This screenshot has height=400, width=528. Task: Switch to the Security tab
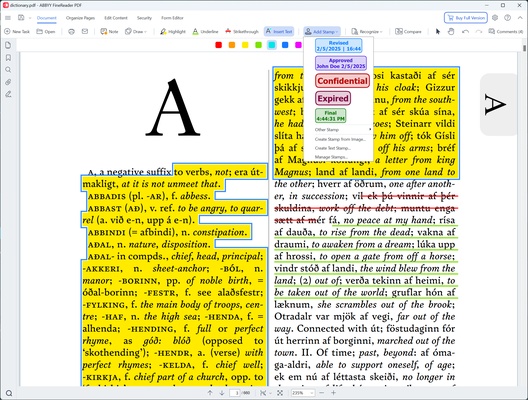point(144,18)
